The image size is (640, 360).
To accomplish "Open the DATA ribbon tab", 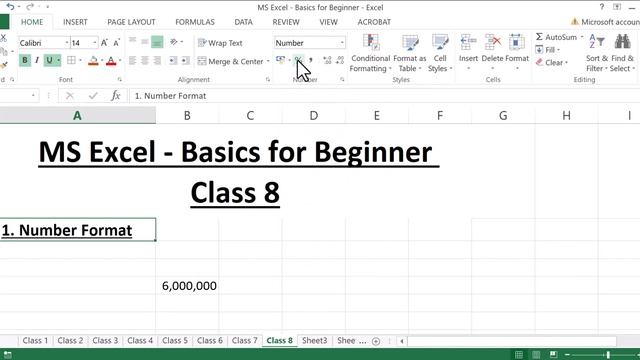I will point(243,22).
